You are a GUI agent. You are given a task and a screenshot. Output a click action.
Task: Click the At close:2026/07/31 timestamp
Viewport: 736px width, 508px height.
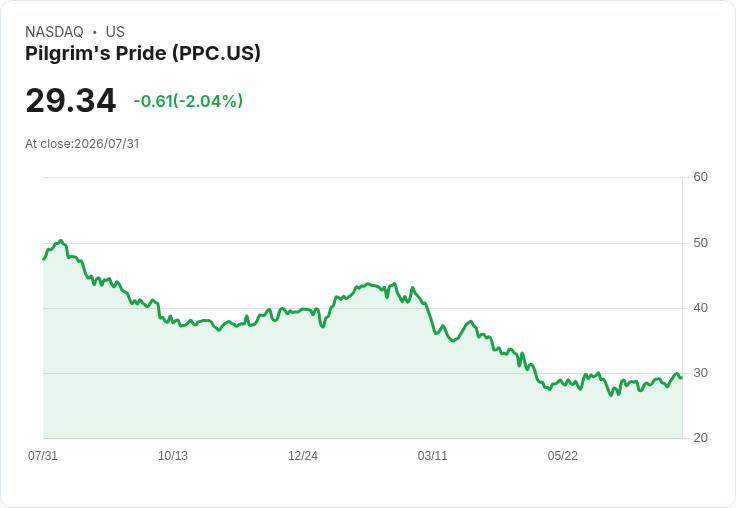click(x=82, y=144)
